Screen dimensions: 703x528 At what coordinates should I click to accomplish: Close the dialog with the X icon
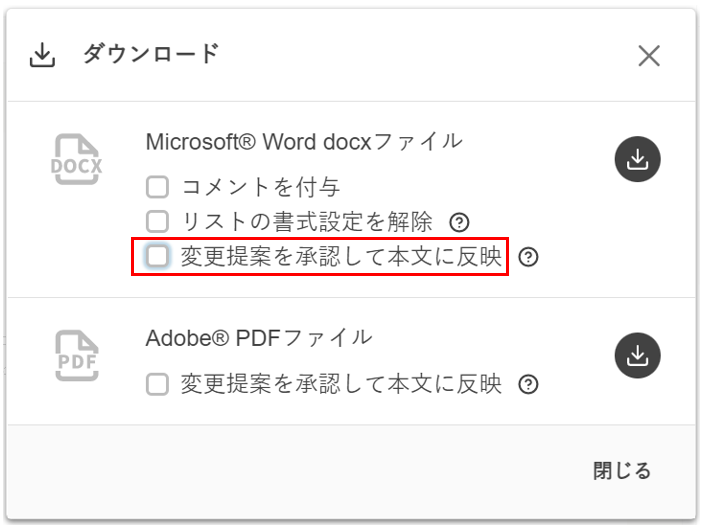click(x=649, y=56)
